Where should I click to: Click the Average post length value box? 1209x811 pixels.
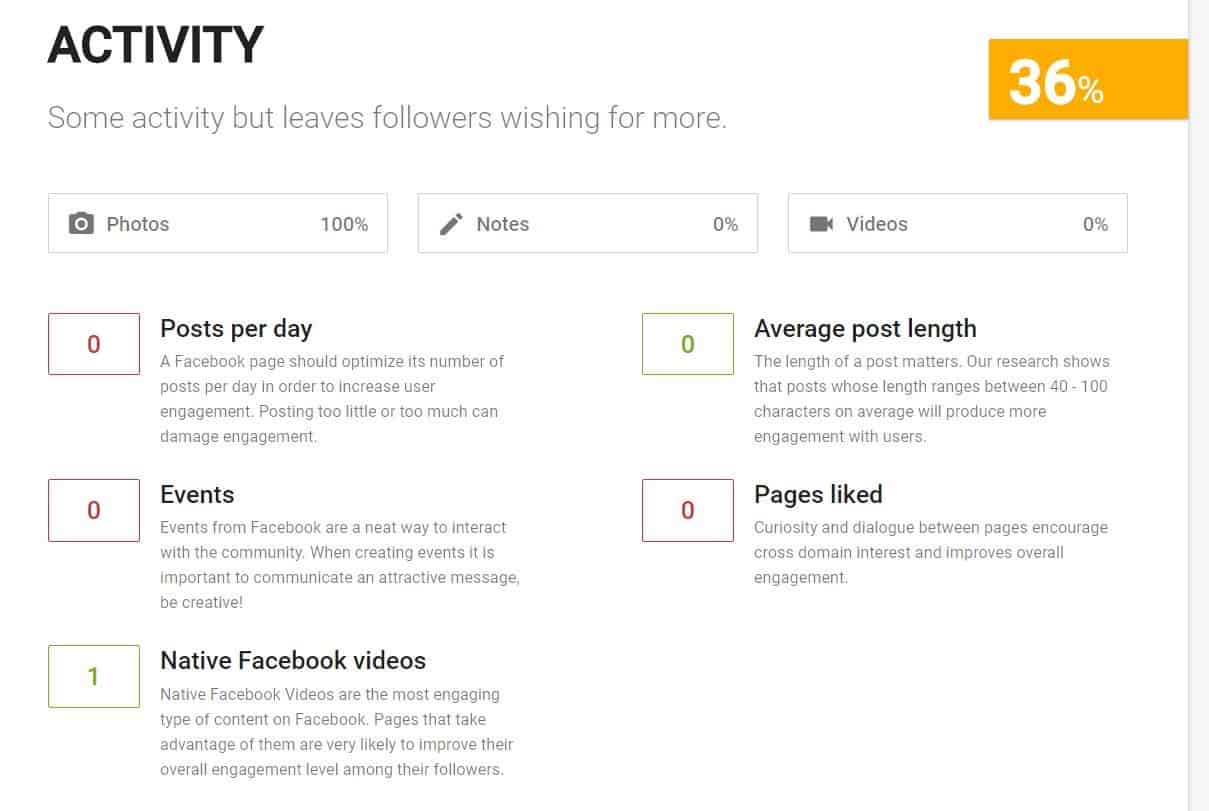point(688,344)
